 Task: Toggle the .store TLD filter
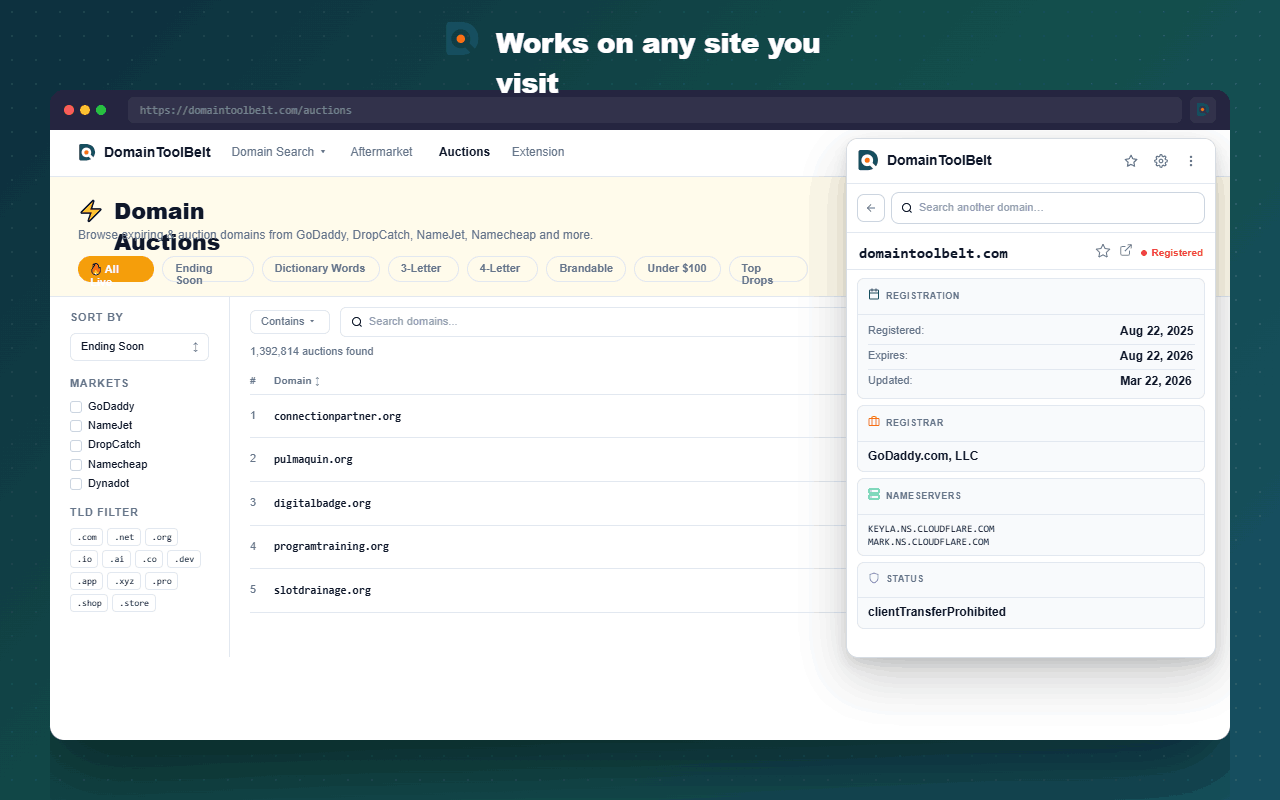pyautogui.click(x=134, y=603)
